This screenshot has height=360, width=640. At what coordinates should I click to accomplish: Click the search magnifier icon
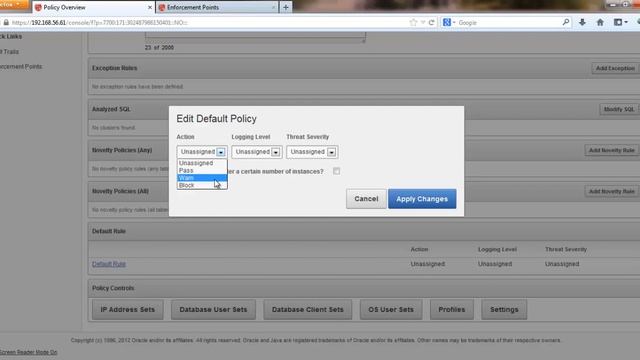566,22
